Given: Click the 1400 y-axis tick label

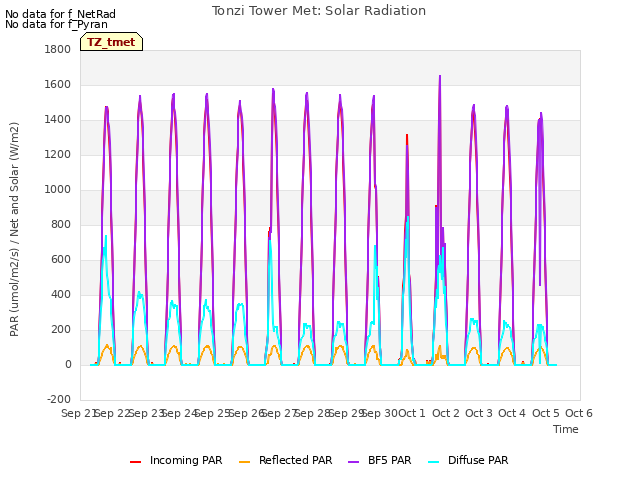Looking at the screenshot, I should point(58,120).
